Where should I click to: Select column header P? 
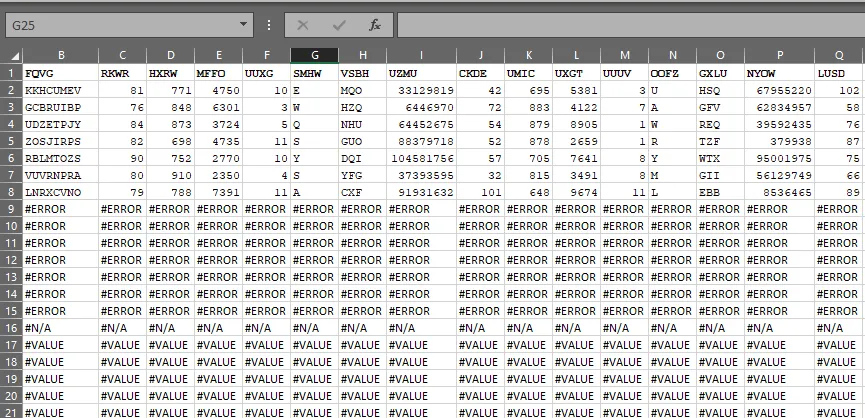tap(779, 55)
